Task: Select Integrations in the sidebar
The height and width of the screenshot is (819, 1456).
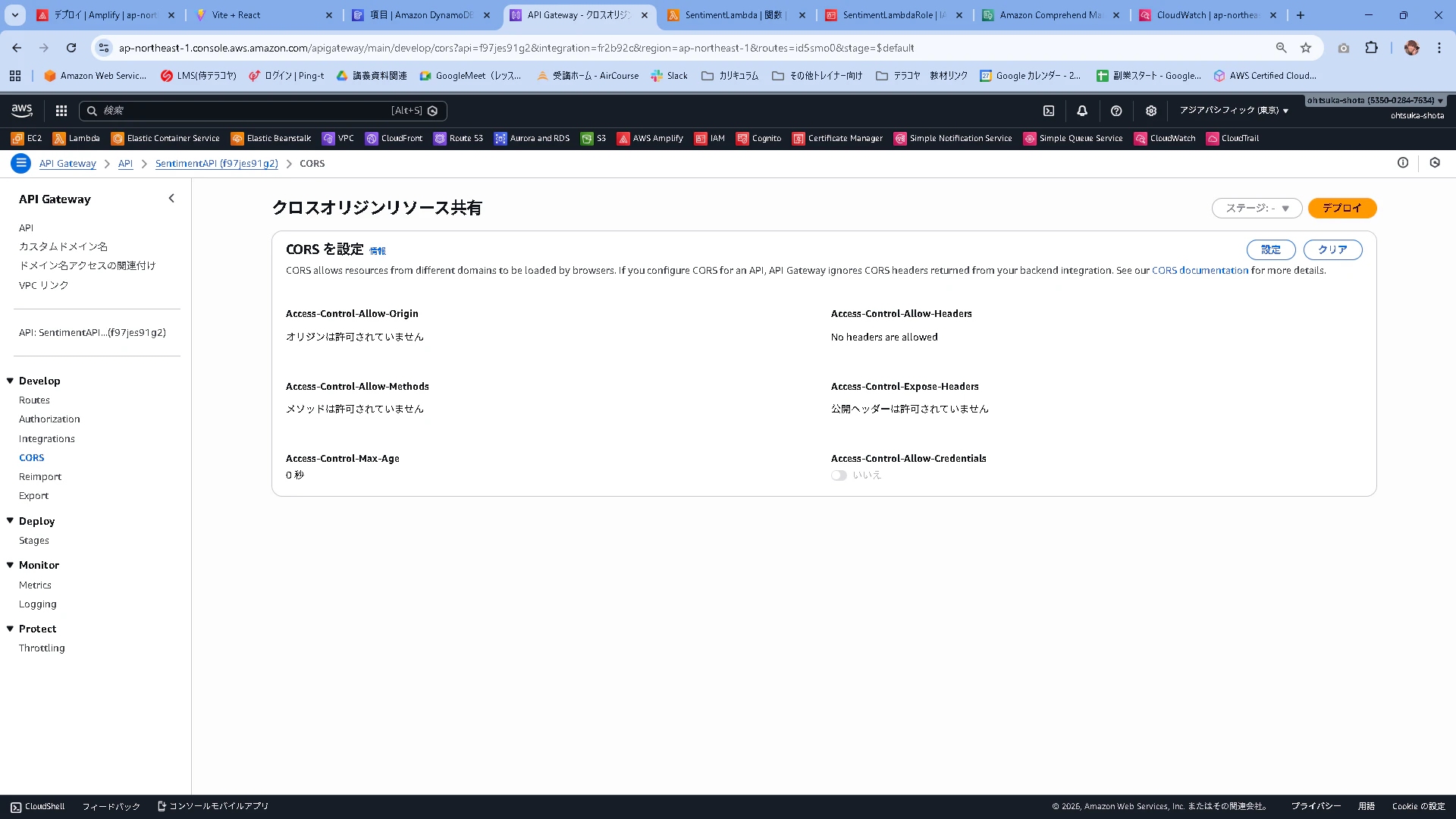Action: (x=47, y=439)
